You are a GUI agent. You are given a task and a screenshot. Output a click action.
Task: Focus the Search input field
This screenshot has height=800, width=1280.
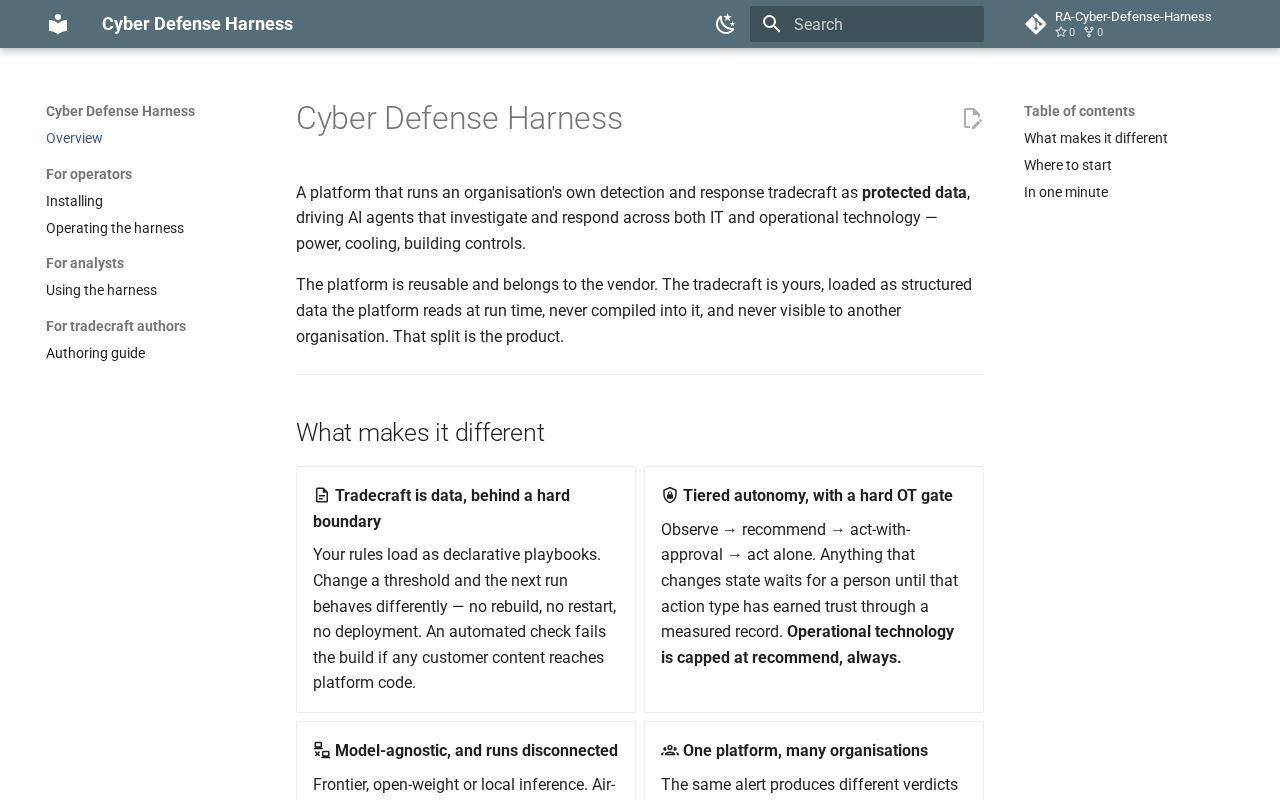tap(867, 24)
